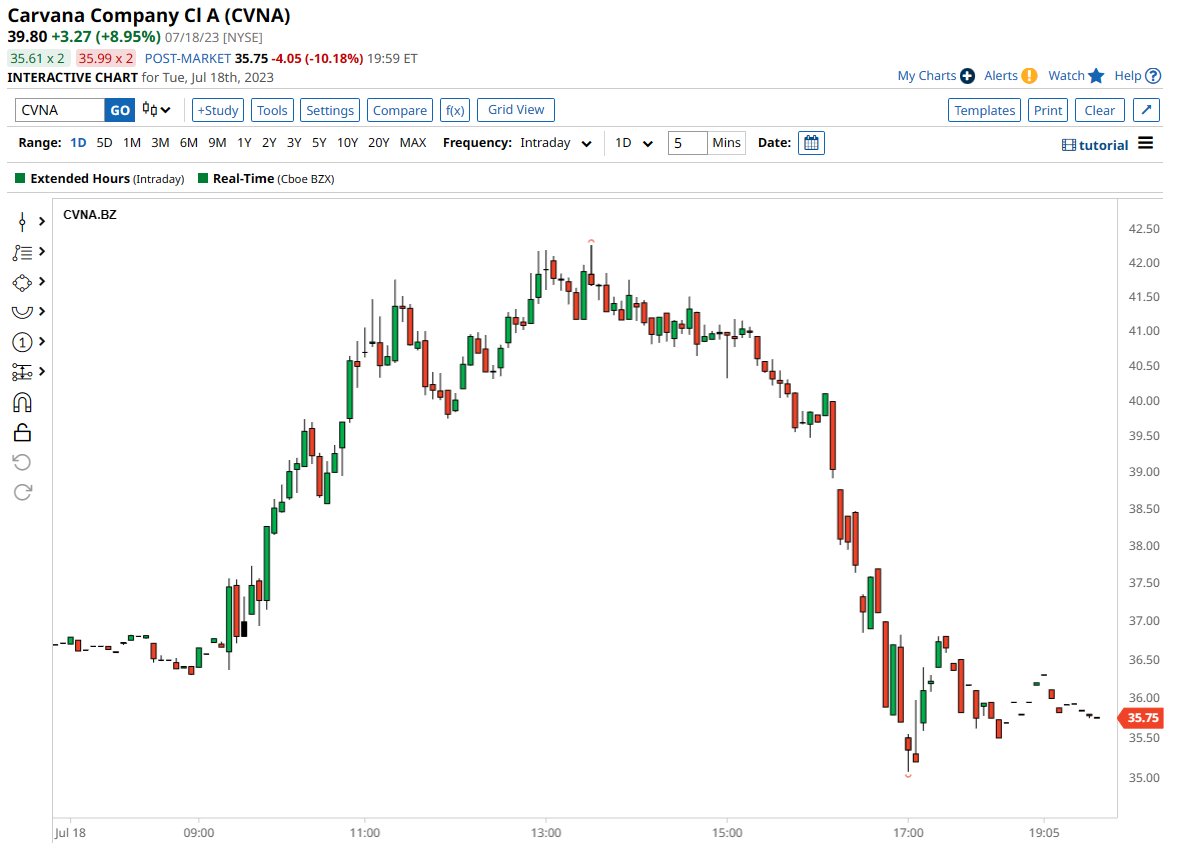Switch to Grid View
1180x859 pixels.
[515, 110]
